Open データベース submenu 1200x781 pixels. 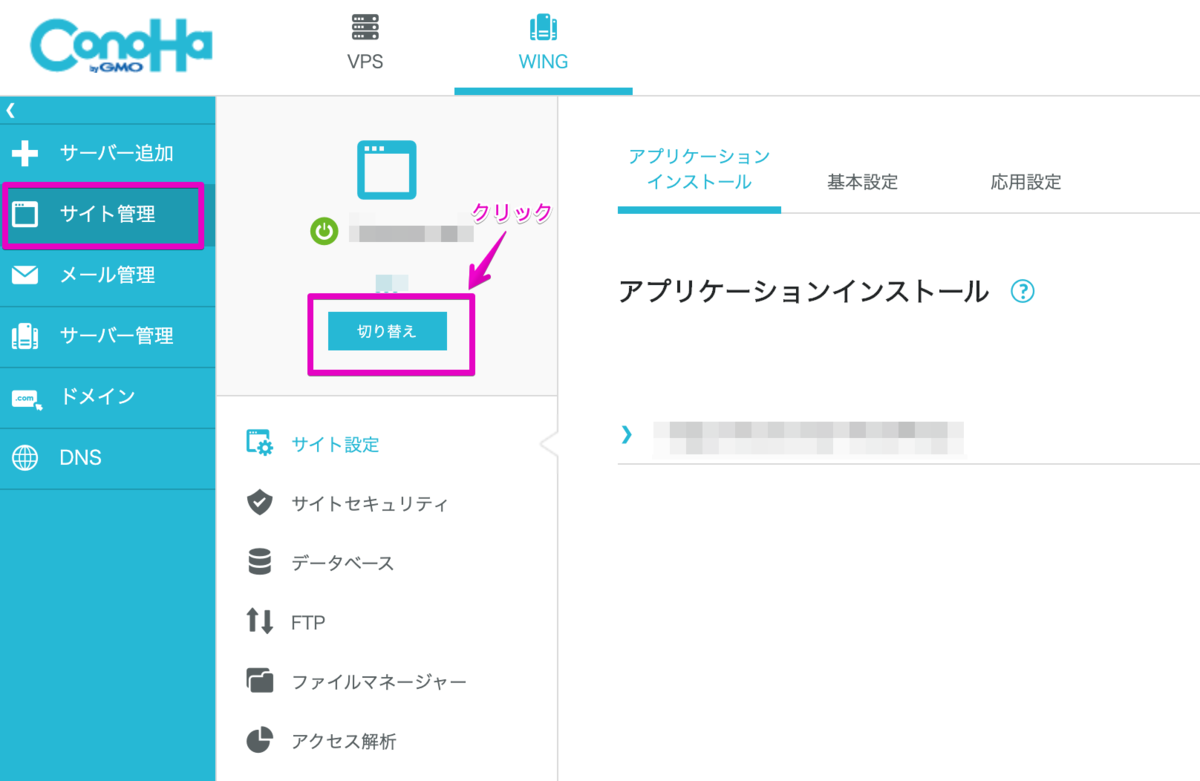coord(343,563)
